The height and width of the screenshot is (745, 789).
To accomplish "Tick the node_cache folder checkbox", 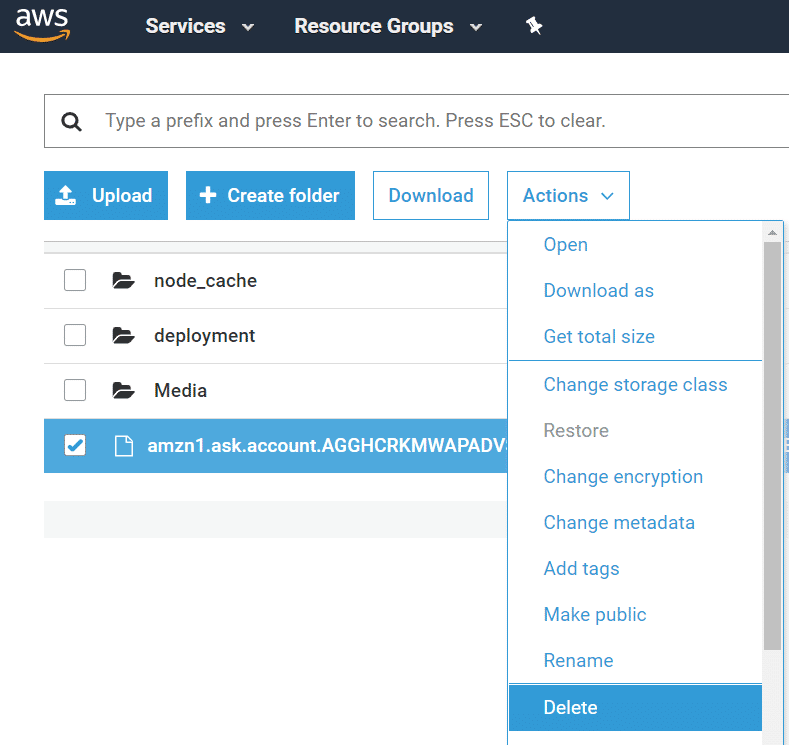I will [x=75, y=281].
